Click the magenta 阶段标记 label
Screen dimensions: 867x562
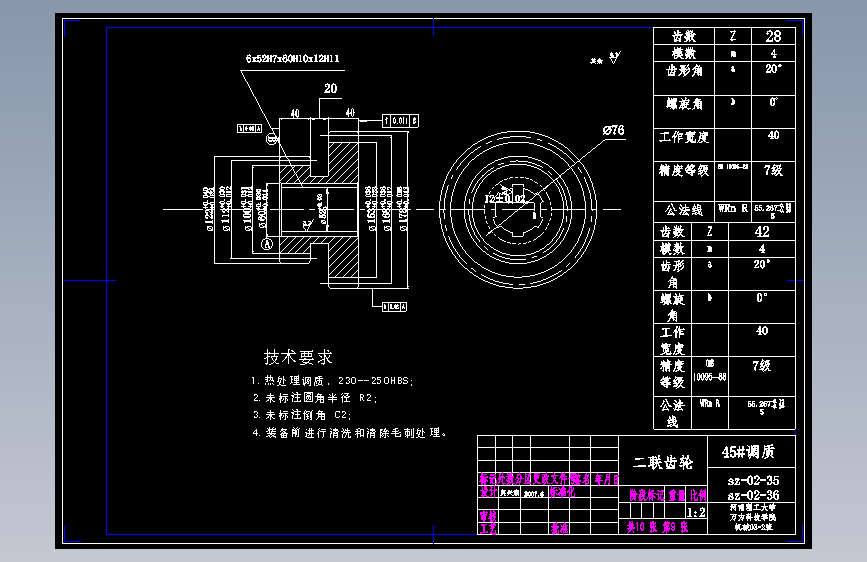point(647,495)
